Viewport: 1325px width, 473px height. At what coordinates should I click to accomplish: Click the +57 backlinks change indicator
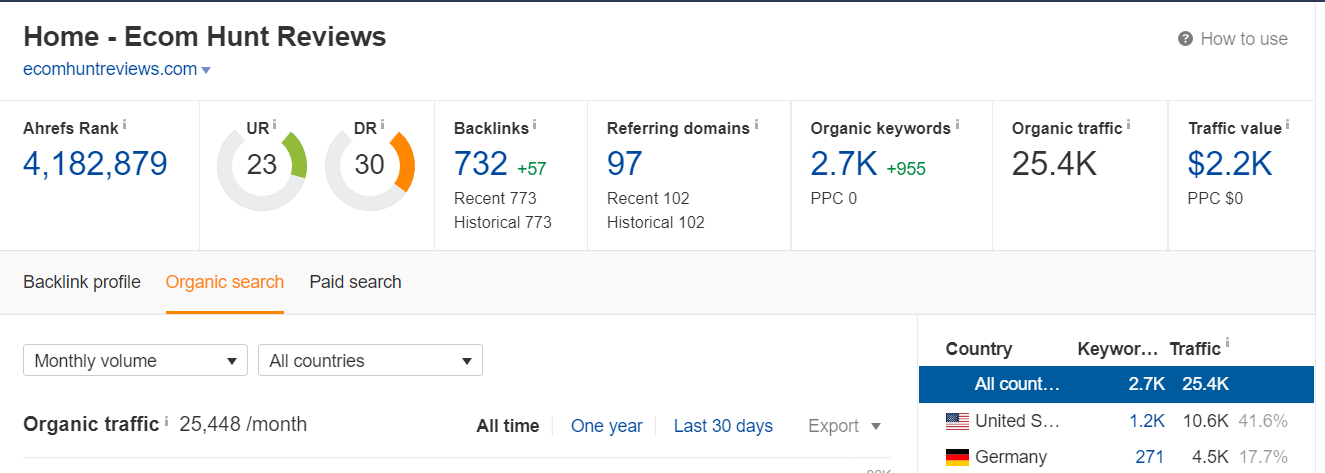(x=532, y=169)
